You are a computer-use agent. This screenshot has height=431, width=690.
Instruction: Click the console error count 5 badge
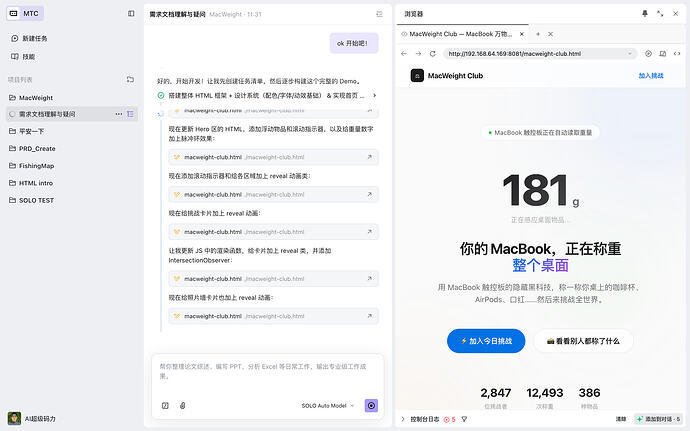pos(449,420)
